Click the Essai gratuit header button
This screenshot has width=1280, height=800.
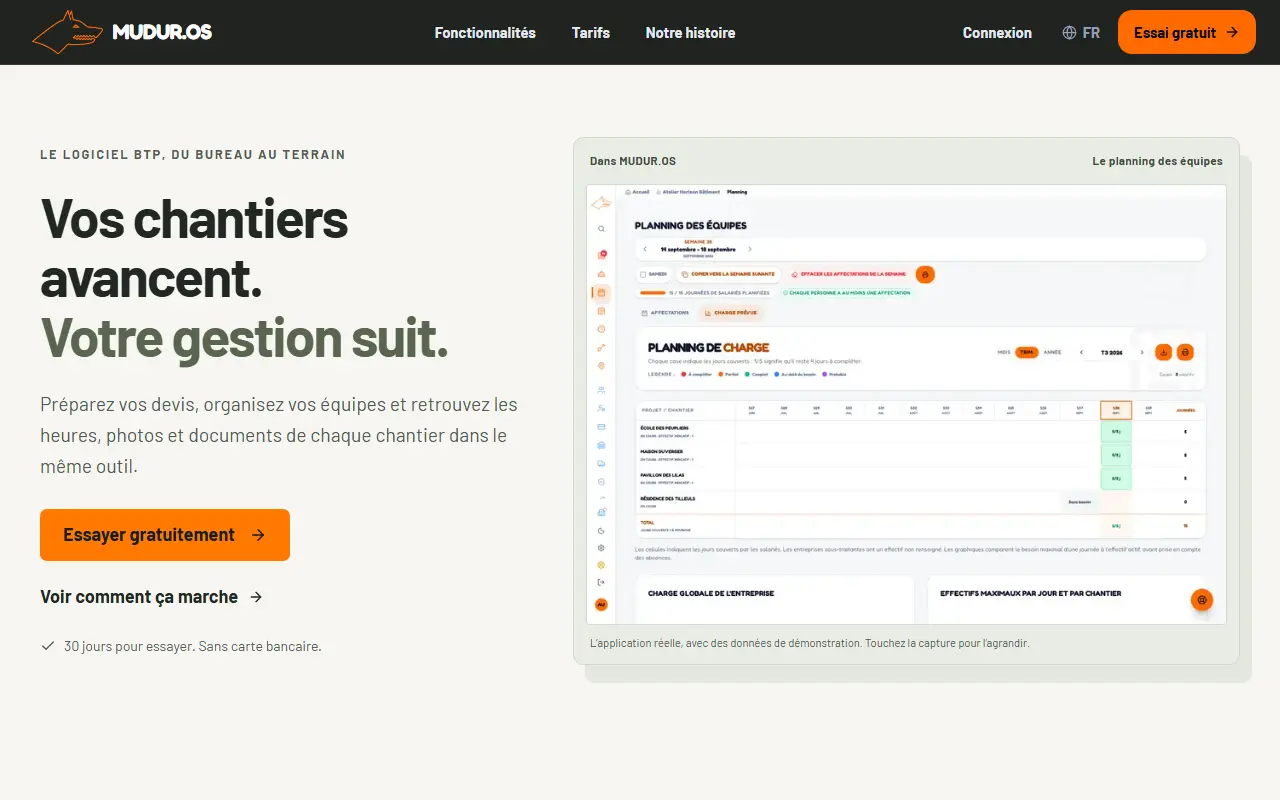coord(1187,32)
